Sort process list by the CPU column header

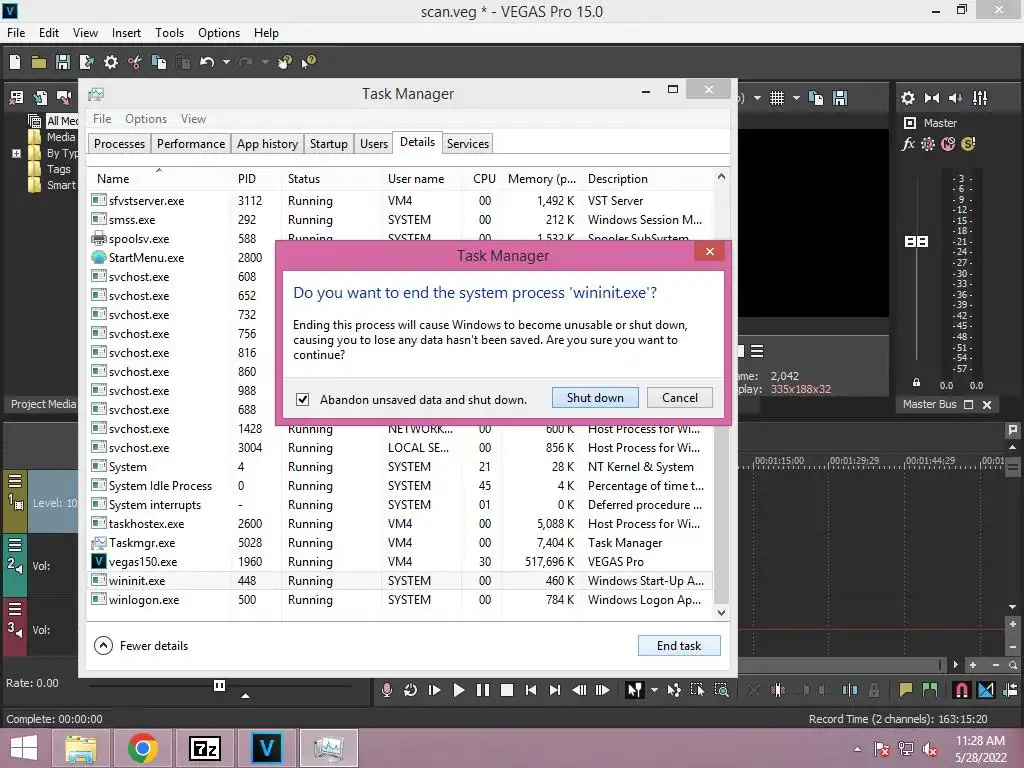(x=484, y=178)
